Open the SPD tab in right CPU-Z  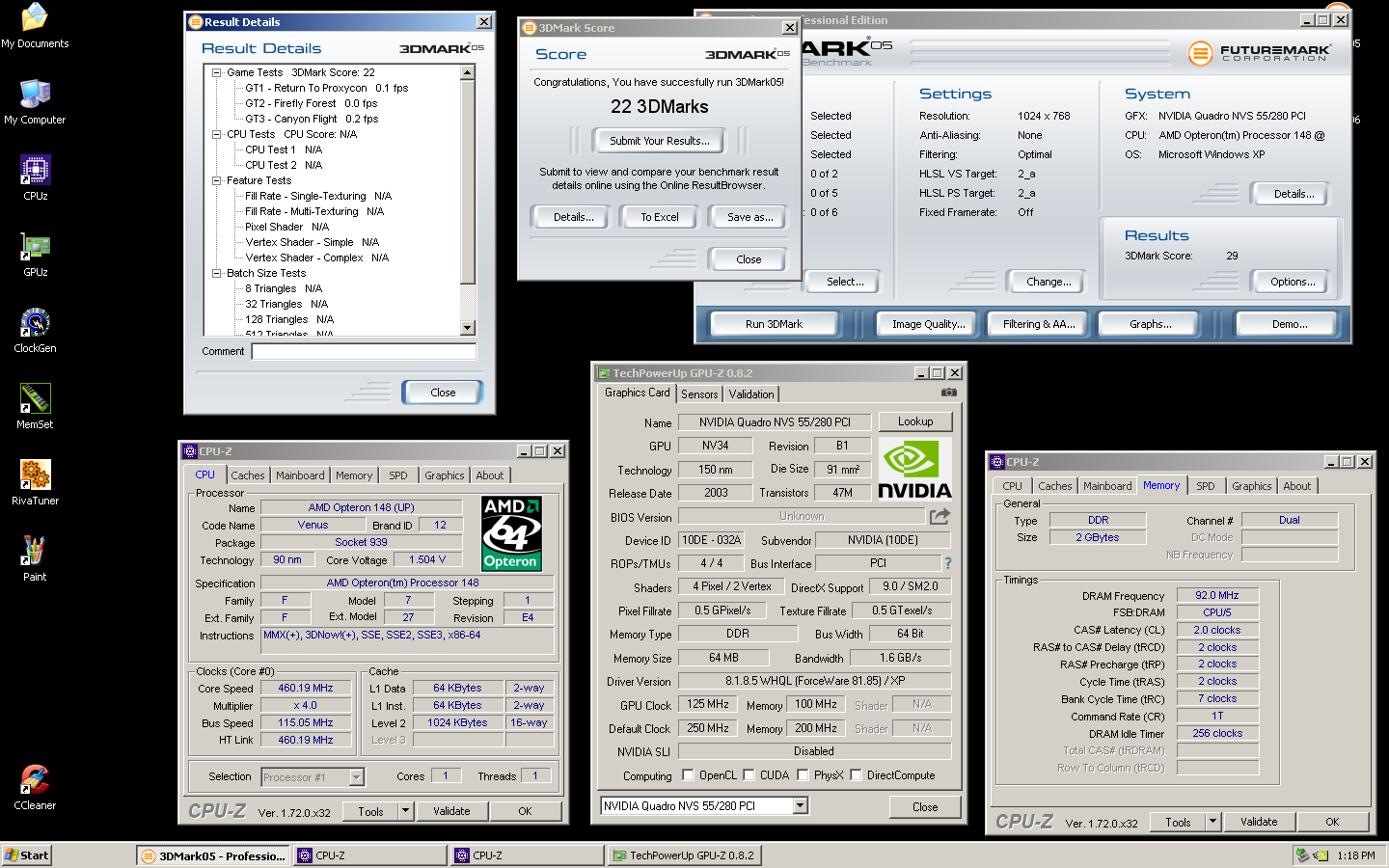coord(1206,486)
